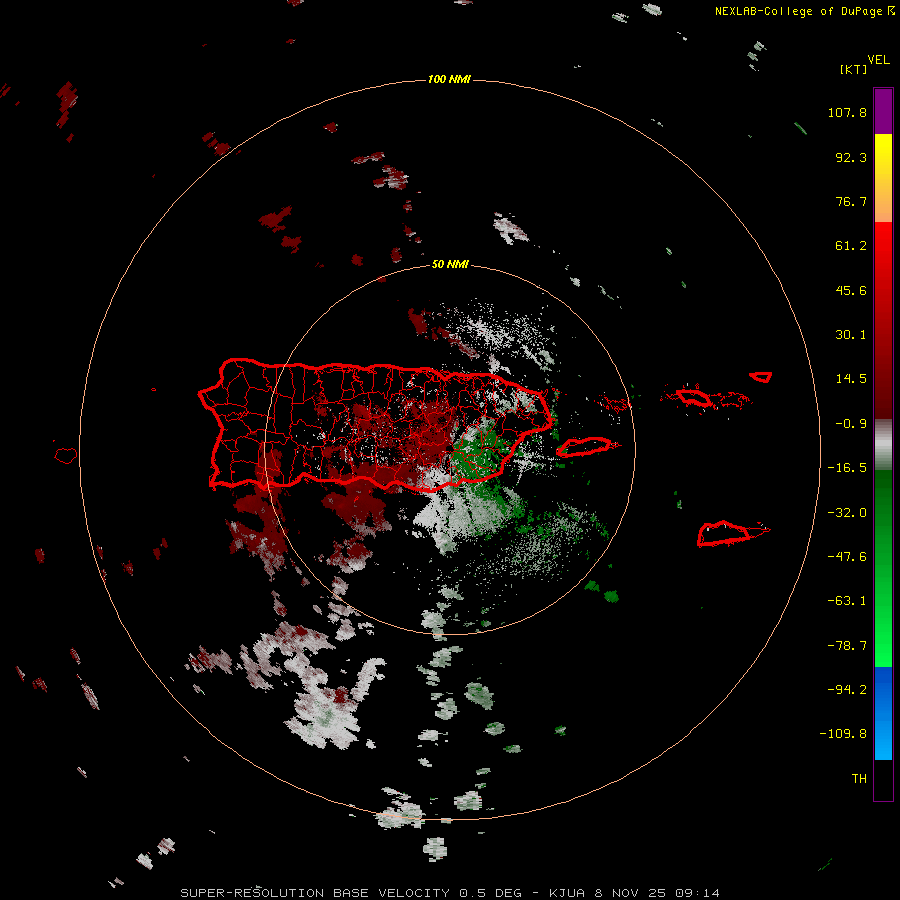Click the bright green color bar segment
Screen dimensions: 900x900
coord(883,568)
